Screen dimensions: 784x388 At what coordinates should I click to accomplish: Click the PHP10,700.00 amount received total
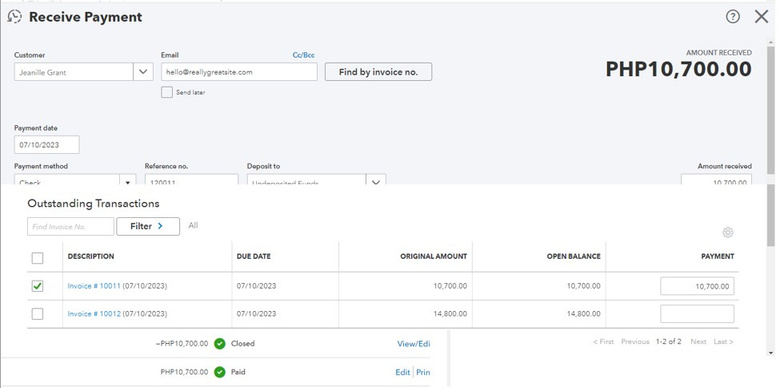click(x=678, y=70)
